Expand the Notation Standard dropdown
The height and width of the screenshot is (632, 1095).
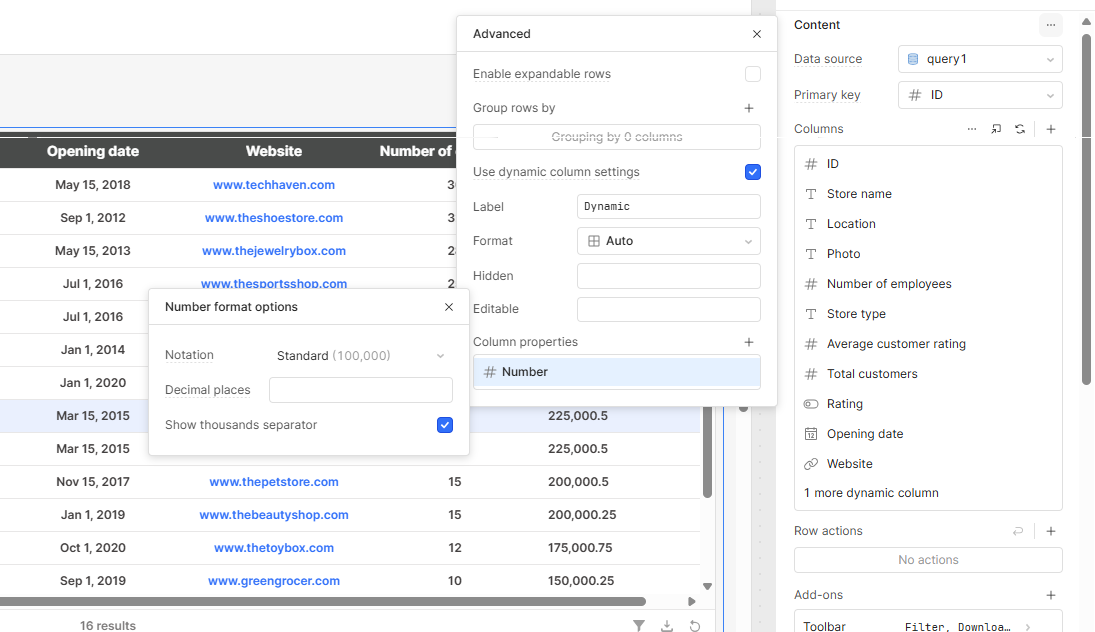(361, 356)
